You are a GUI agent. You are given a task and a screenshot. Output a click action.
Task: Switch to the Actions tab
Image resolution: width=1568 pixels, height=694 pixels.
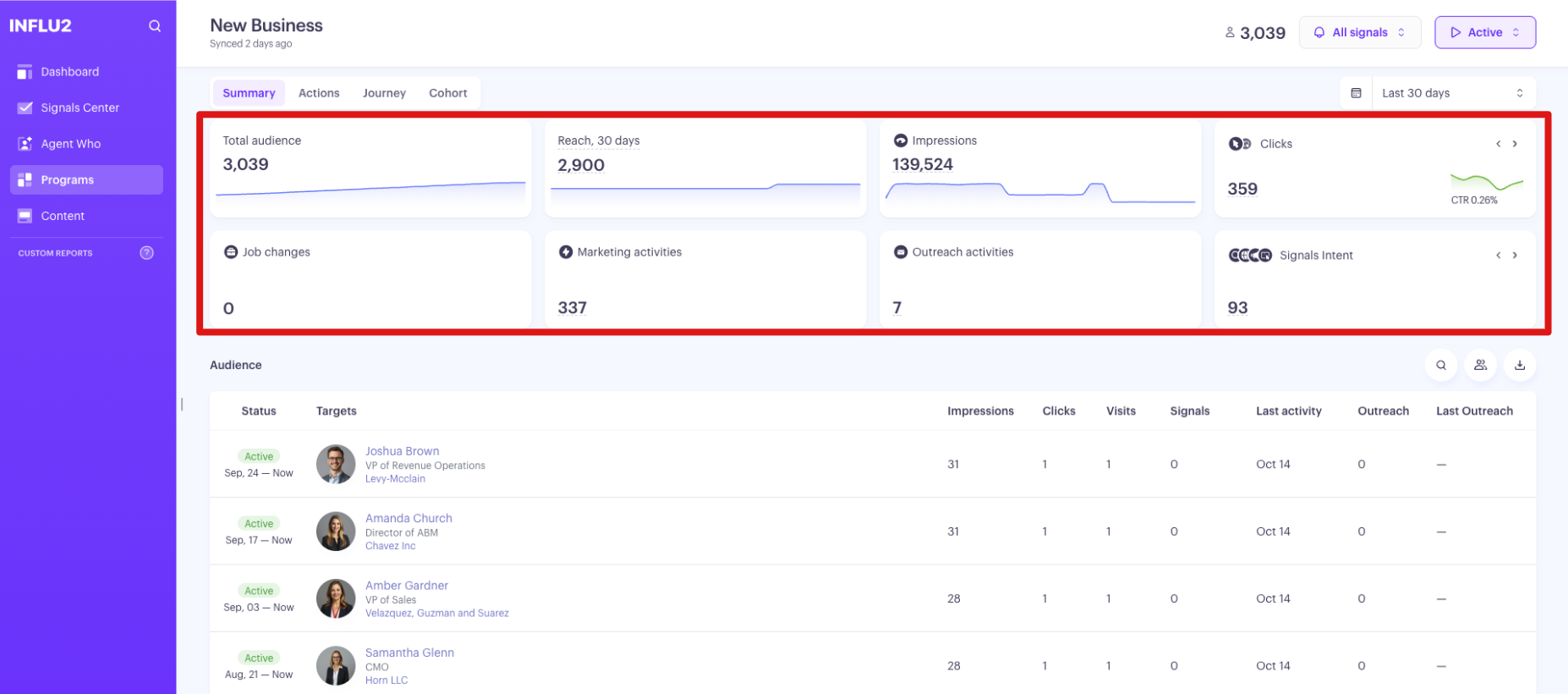(319, 93)
